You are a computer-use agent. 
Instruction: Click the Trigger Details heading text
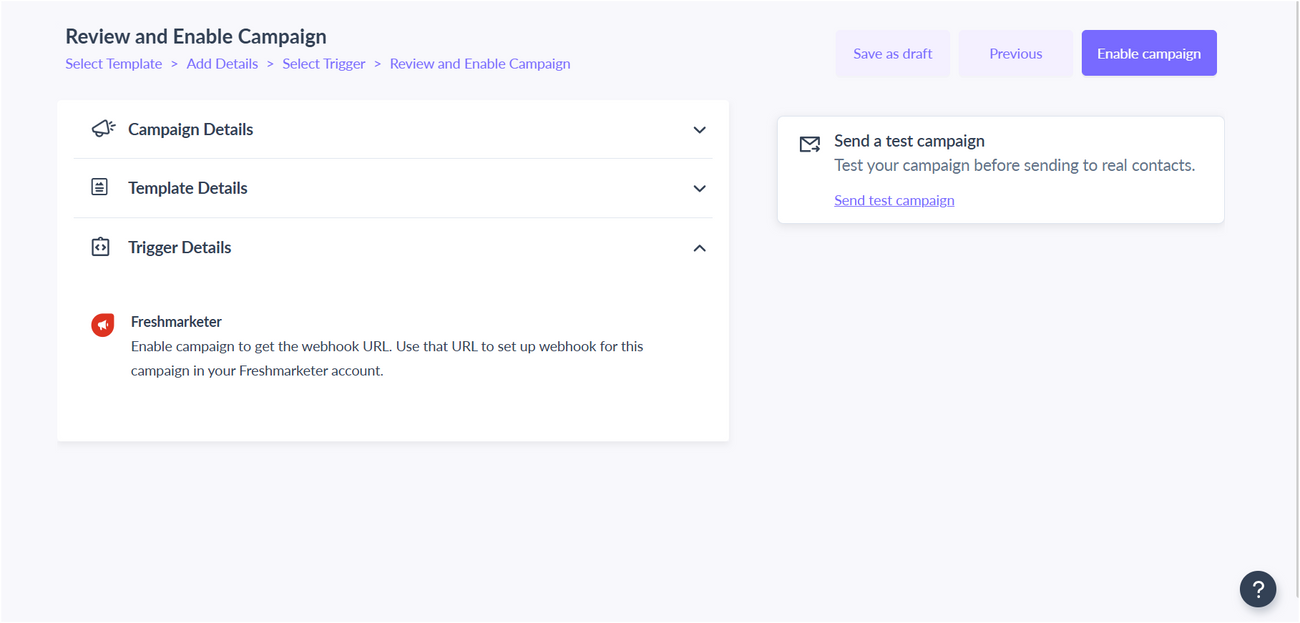pos(179,247)
